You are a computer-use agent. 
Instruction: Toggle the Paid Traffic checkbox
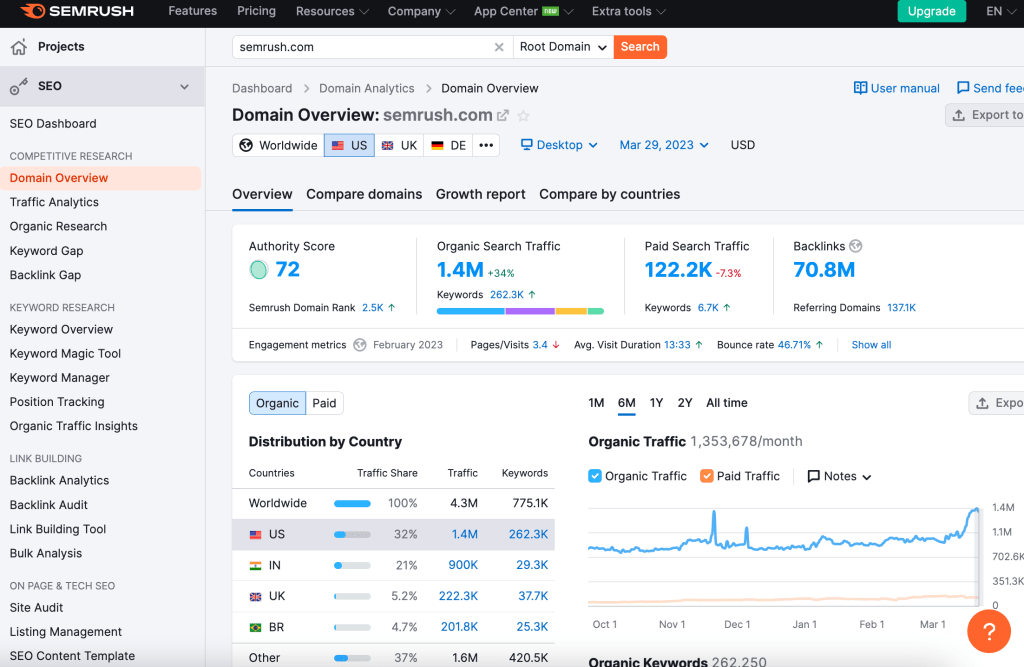click(707, 476)
